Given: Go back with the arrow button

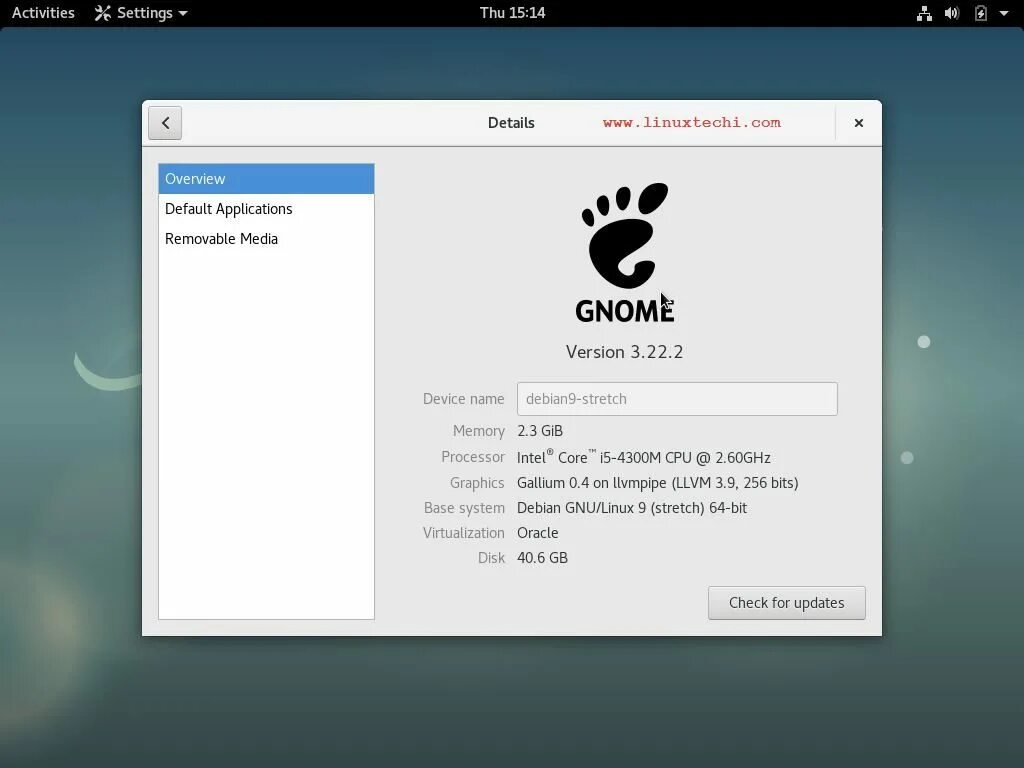Looking at the screenshot, I should click(165, 123).
